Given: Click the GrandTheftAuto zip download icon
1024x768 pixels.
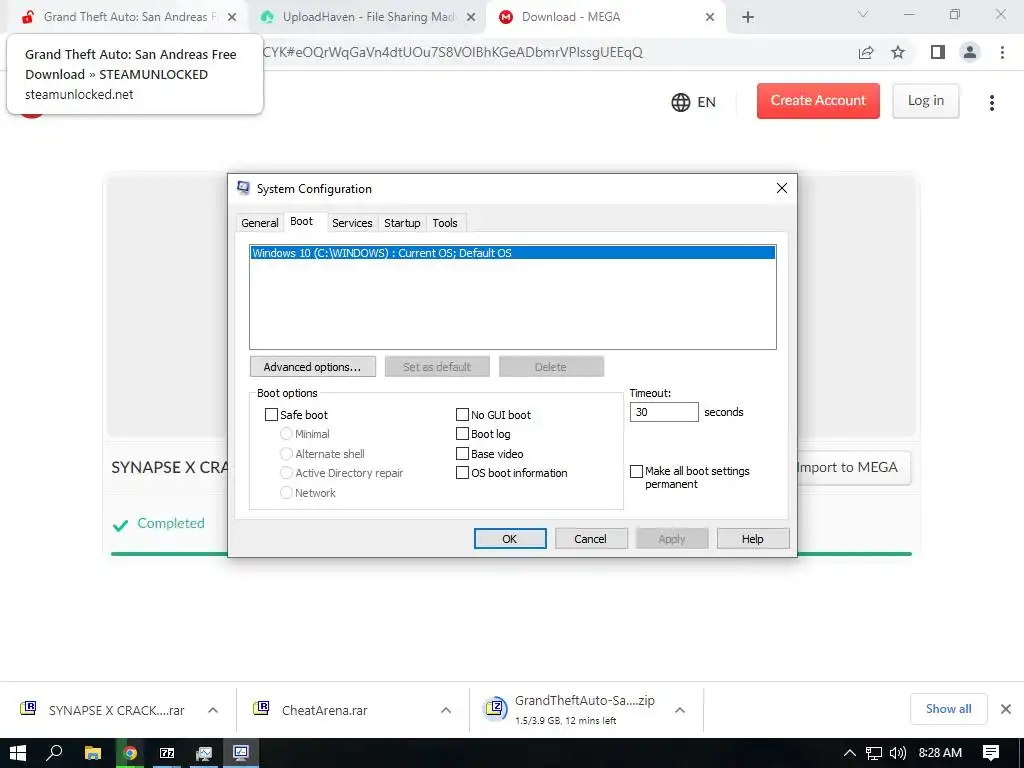Looking at the screenshot, I should click(x=495, y=709).
